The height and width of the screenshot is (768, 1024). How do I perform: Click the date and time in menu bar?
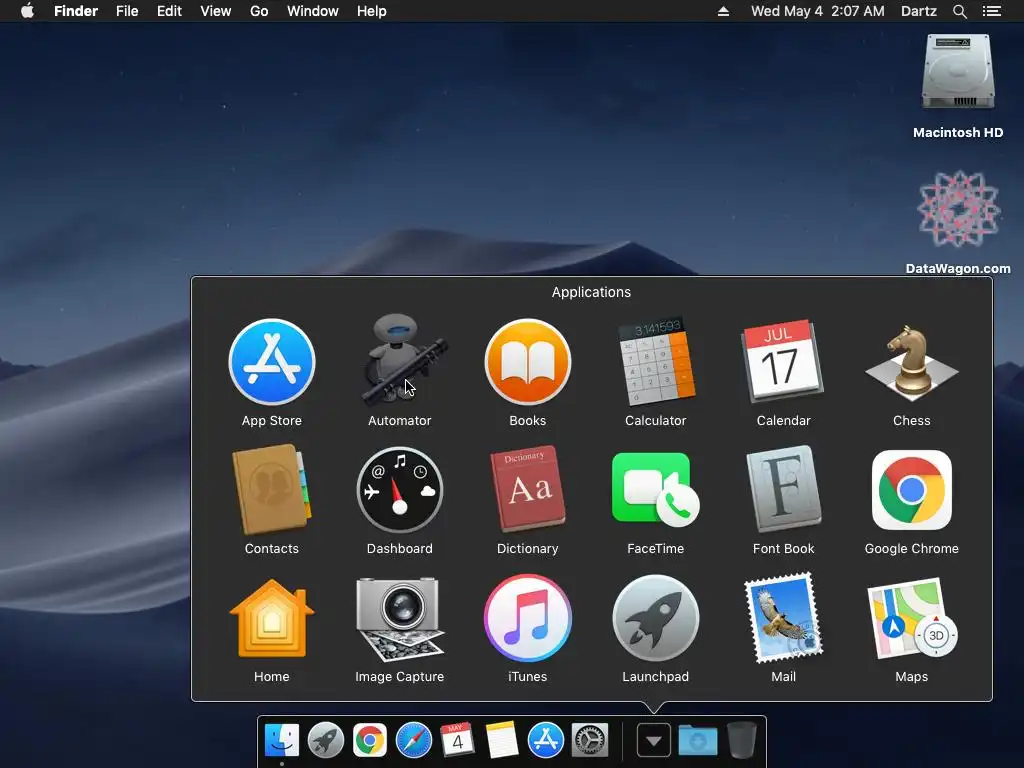tap(818, 11)
